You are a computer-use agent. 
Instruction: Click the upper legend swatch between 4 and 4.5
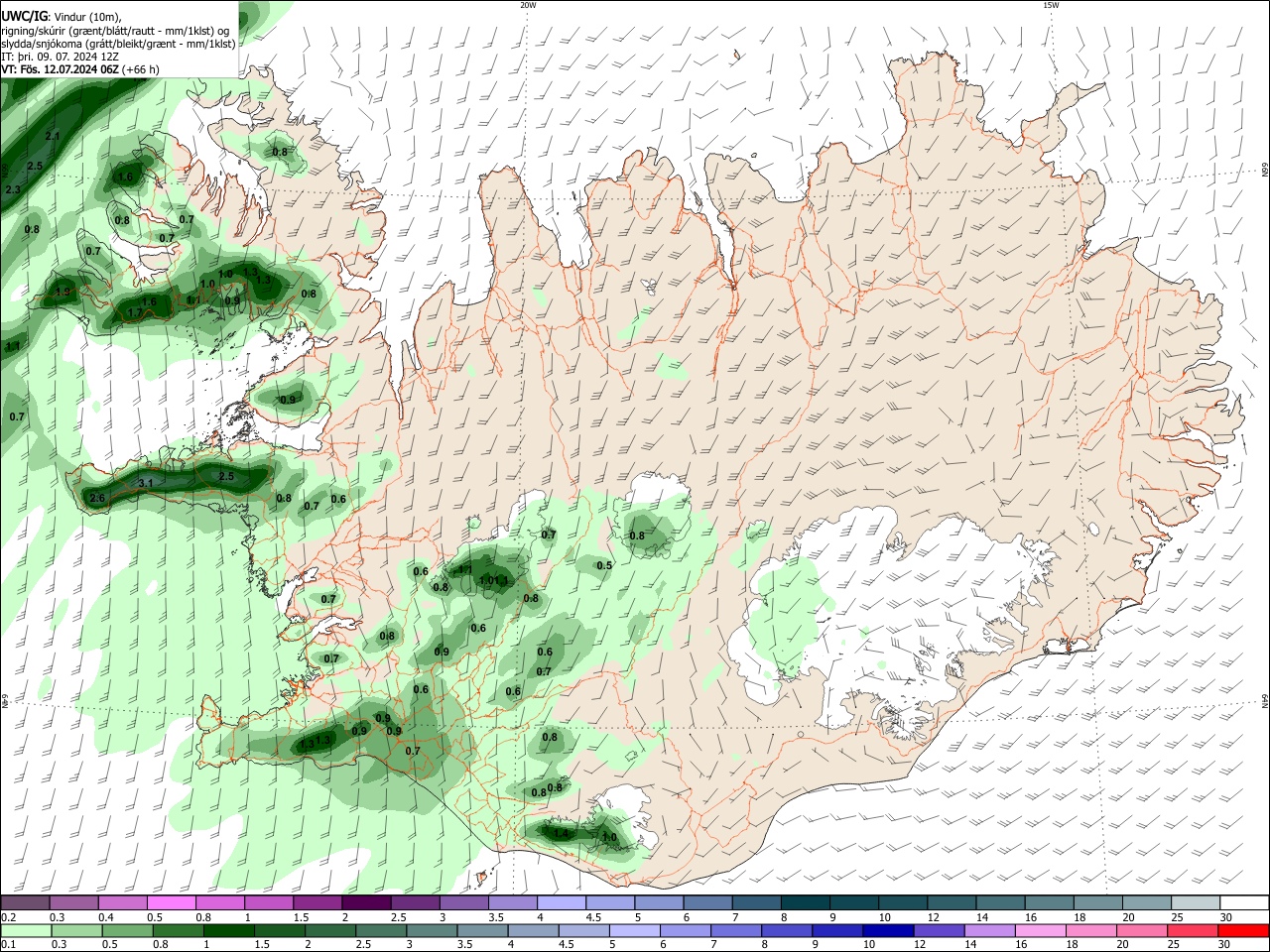561,902
